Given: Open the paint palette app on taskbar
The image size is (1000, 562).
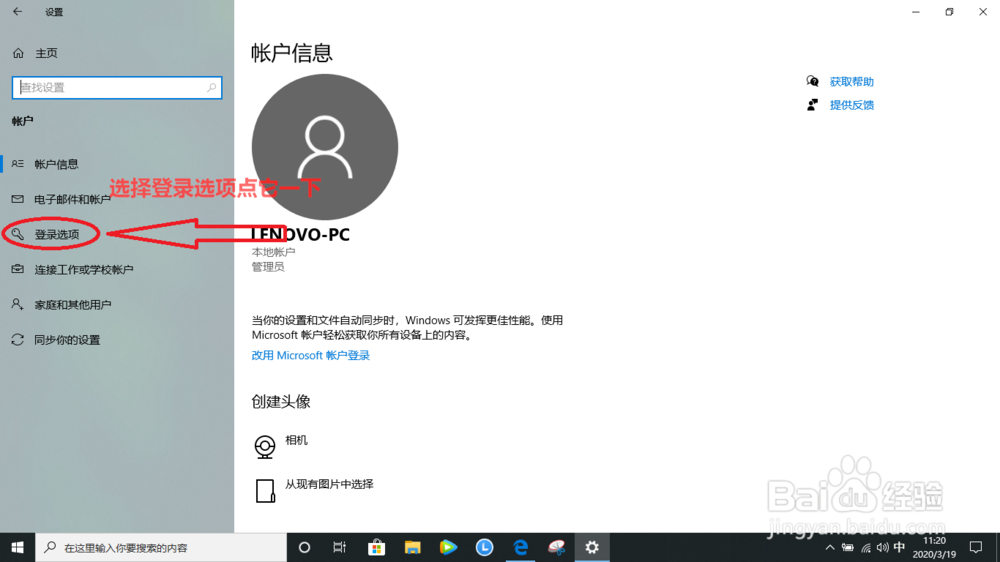Looking at the screenshot, I should click(556, 547).
